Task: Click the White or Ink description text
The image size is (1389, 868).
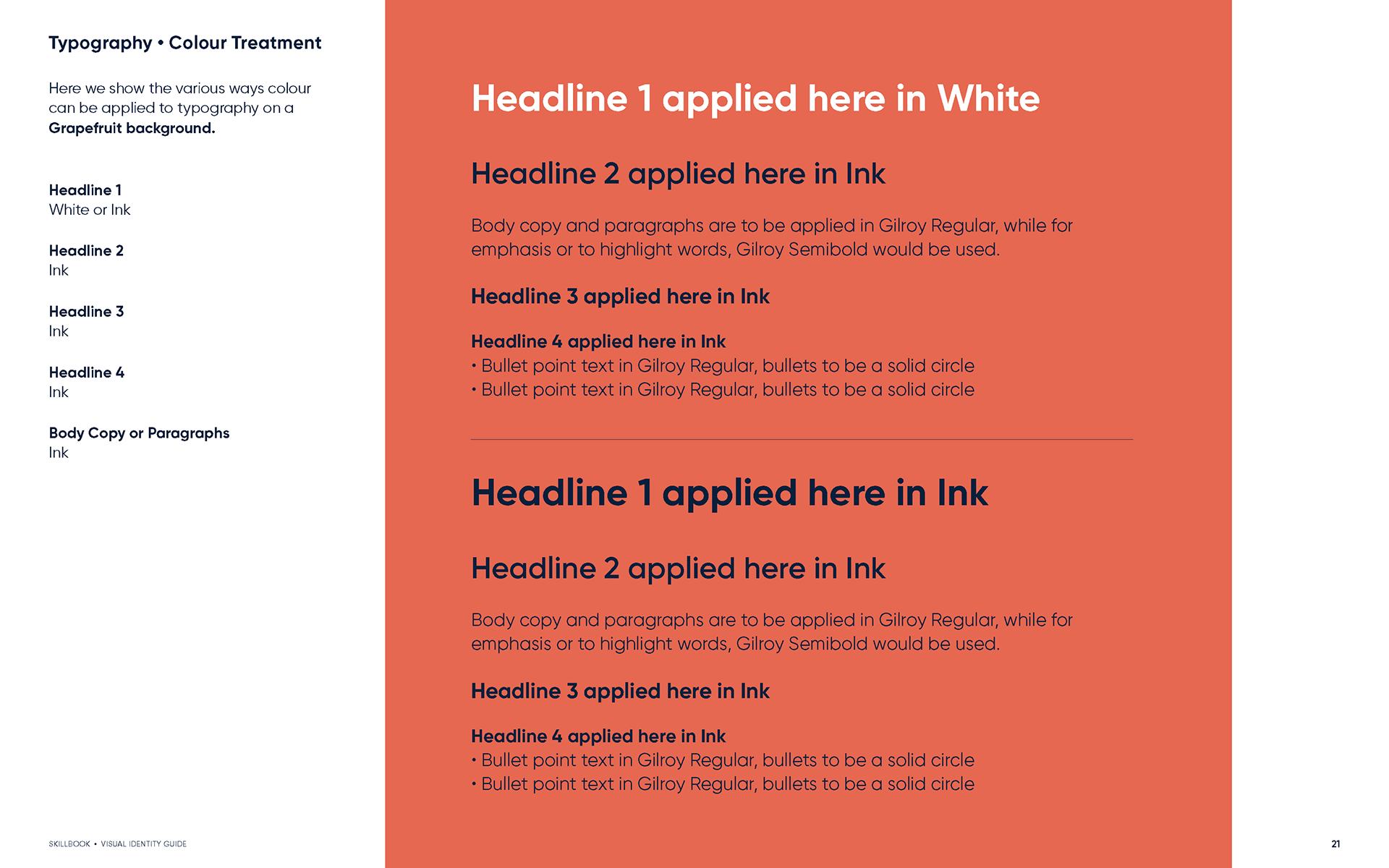Action: [90, 210]
